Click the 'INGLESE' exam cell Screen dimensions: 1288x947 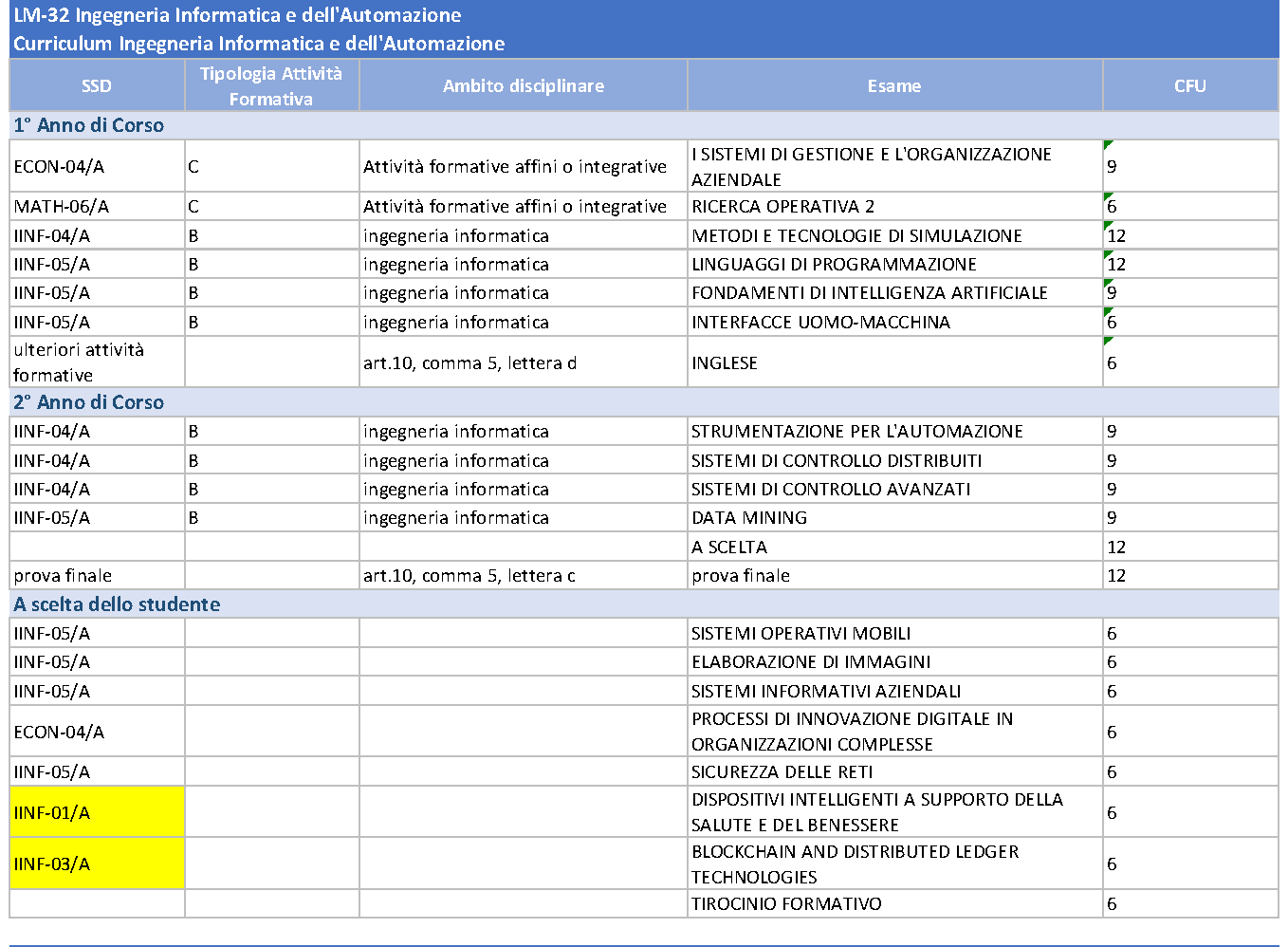click(894, 362)
